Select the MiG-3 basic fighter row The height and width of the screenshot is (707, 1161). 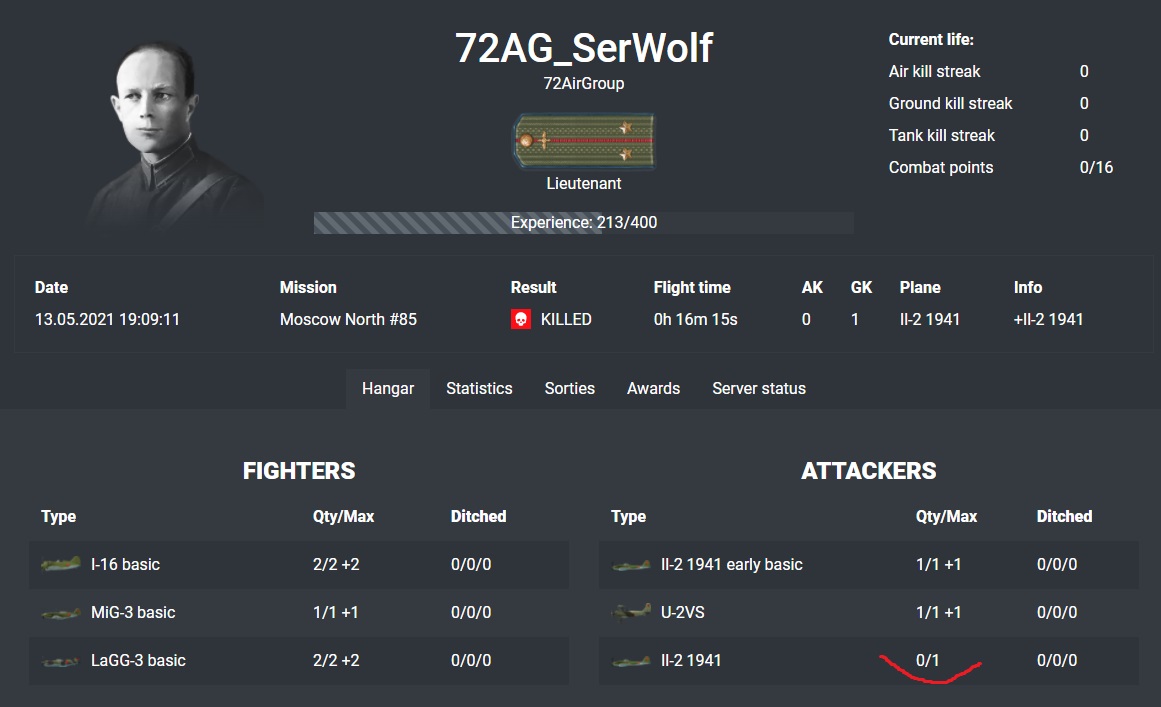click(298, 612)
